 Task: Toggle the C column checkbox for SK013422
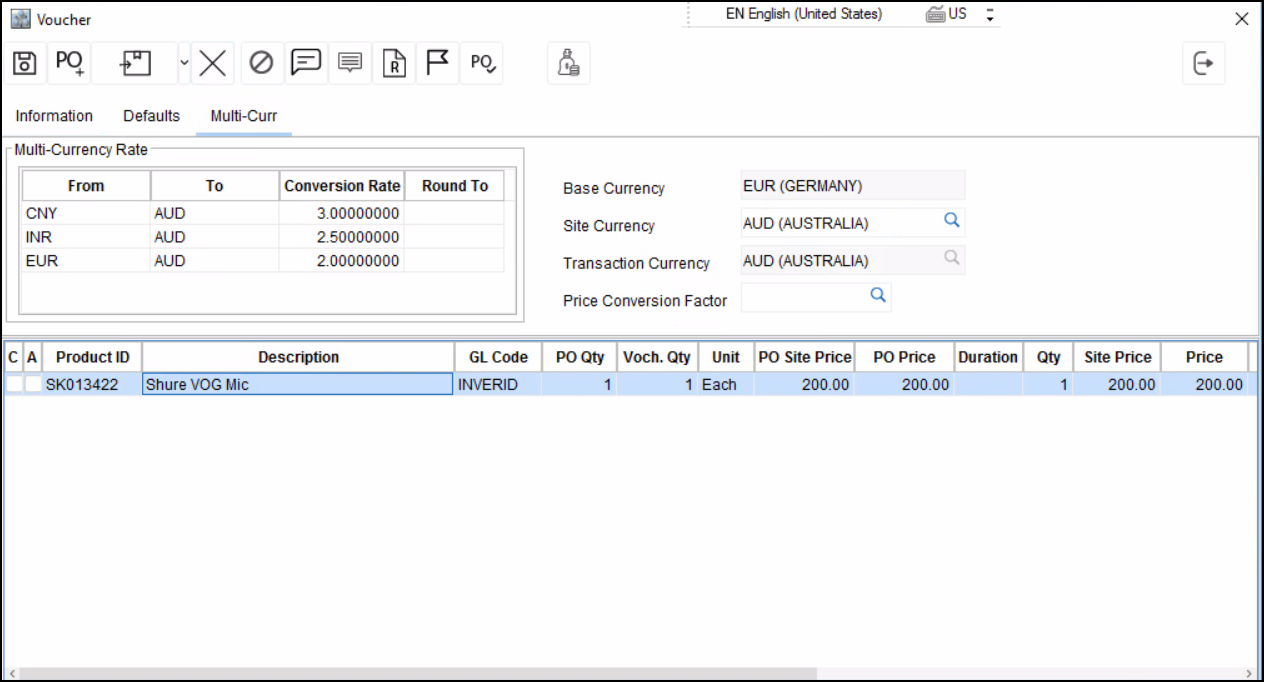(x=14, y=384)
